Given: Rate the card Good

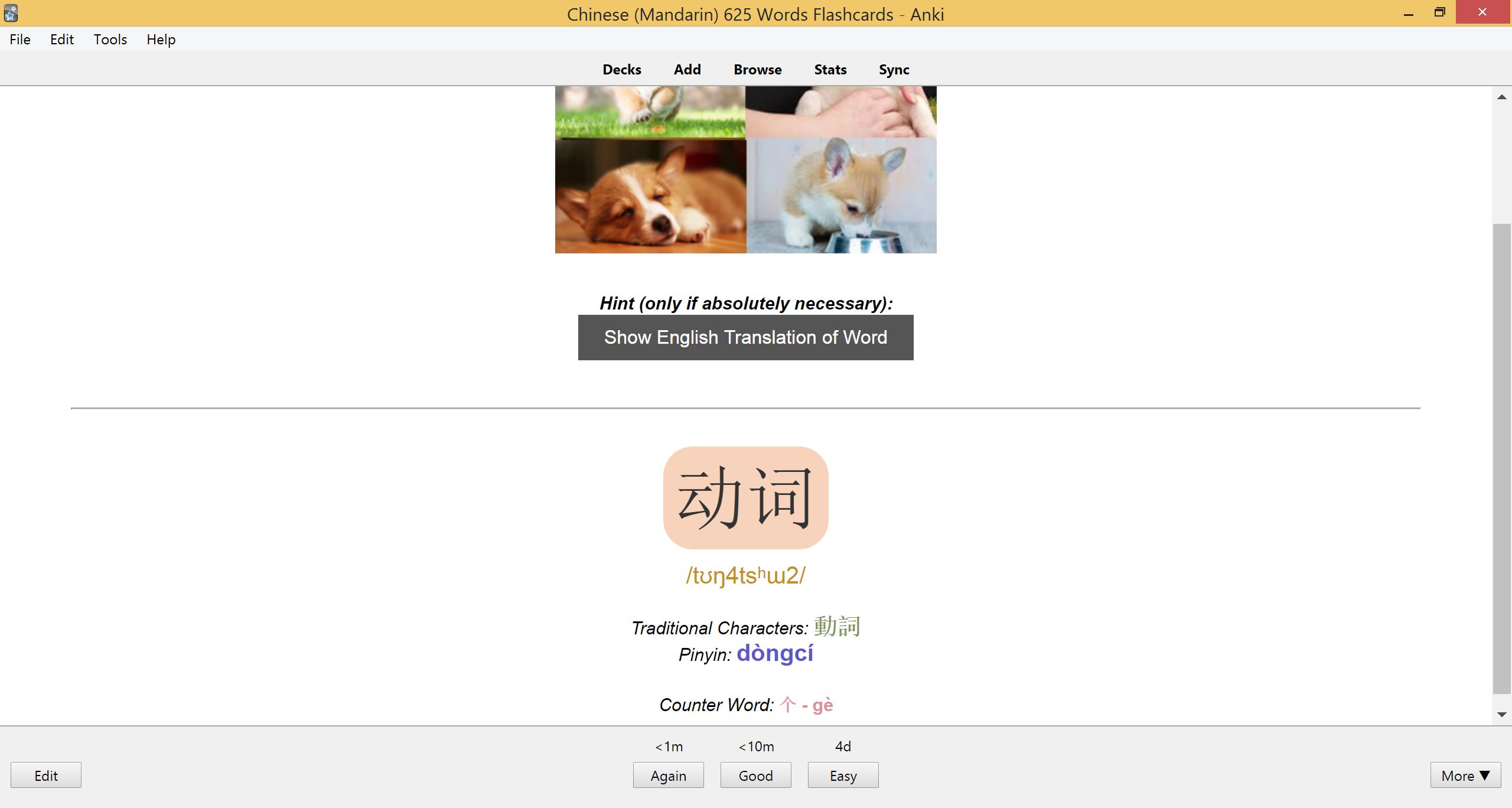Looking at the screenshot, I should pyautogui.click(x=756, y=775).
